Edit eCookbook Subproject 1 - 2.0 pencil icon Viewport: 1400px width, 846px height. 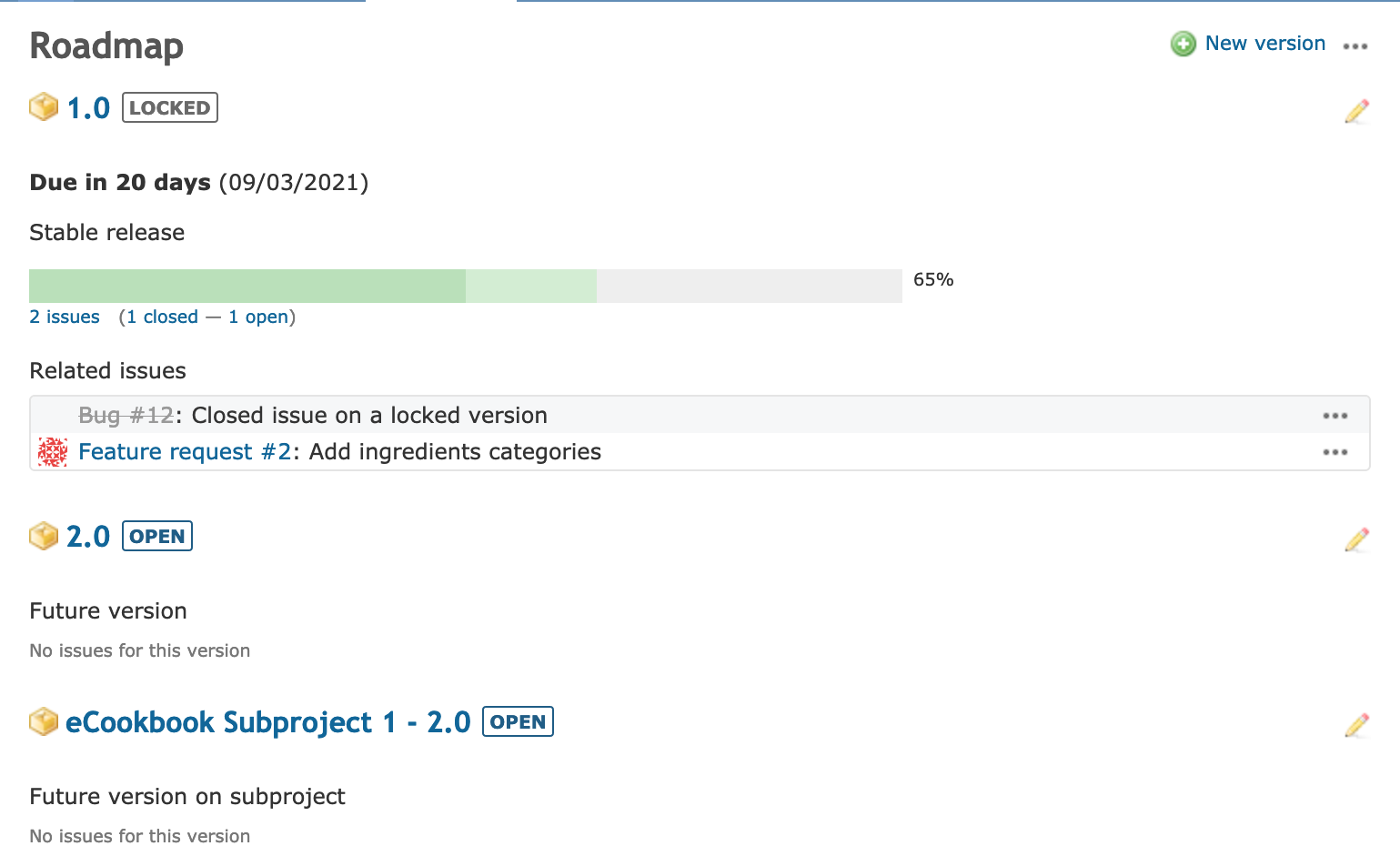tap(1356, 725)
